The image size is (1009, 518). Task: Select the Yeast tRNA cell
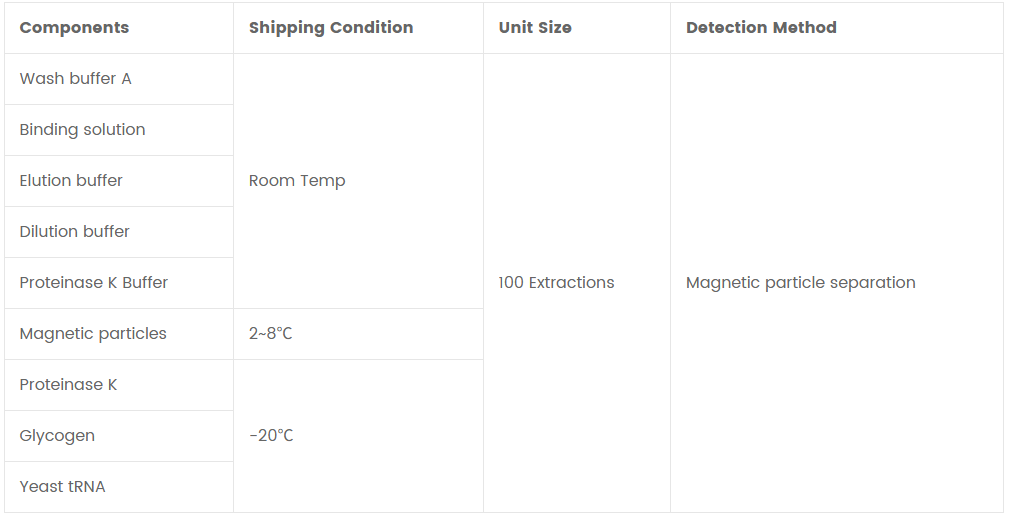pos(62,487)
